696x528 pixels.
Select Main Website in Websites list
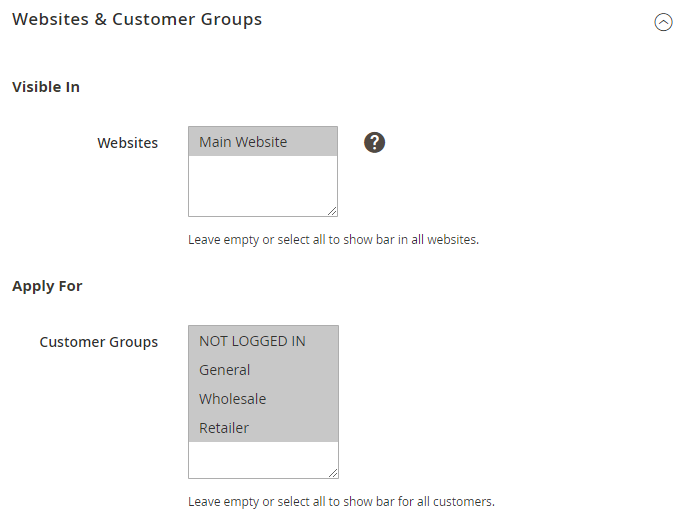(243, 142)
